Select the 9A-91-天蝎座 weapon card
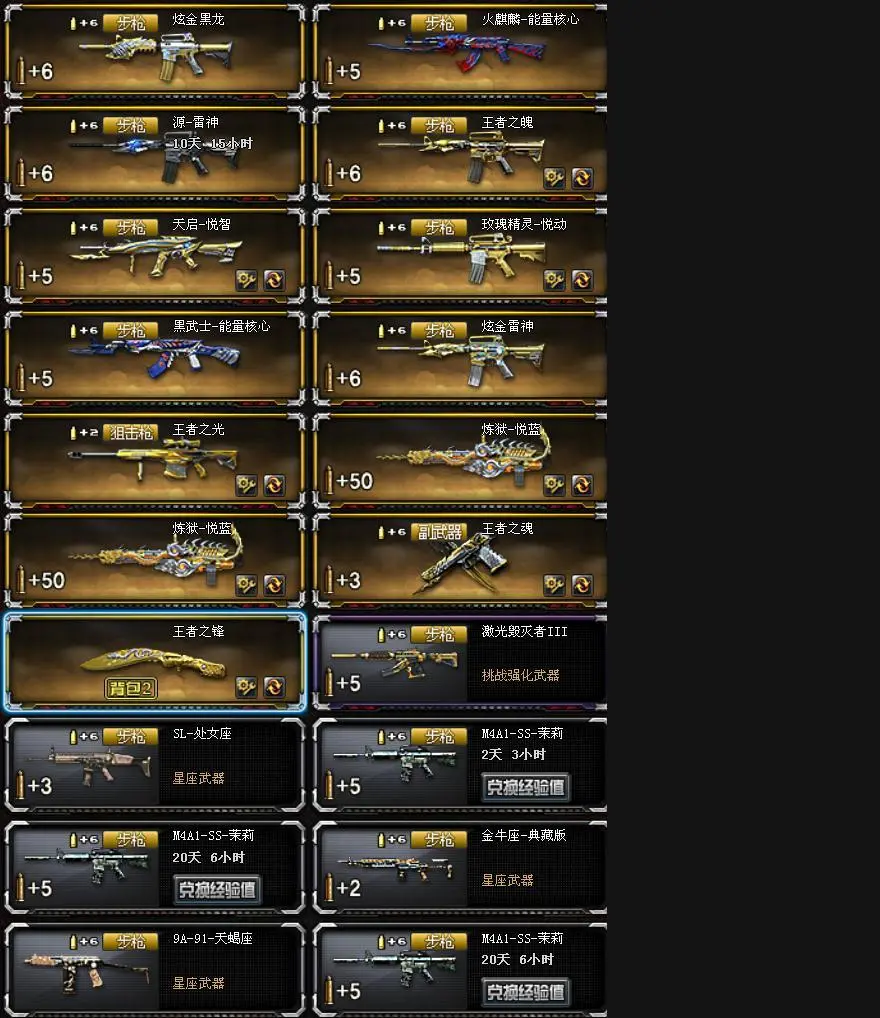This screenshot has height=1018, width=880. pos(155,970)
